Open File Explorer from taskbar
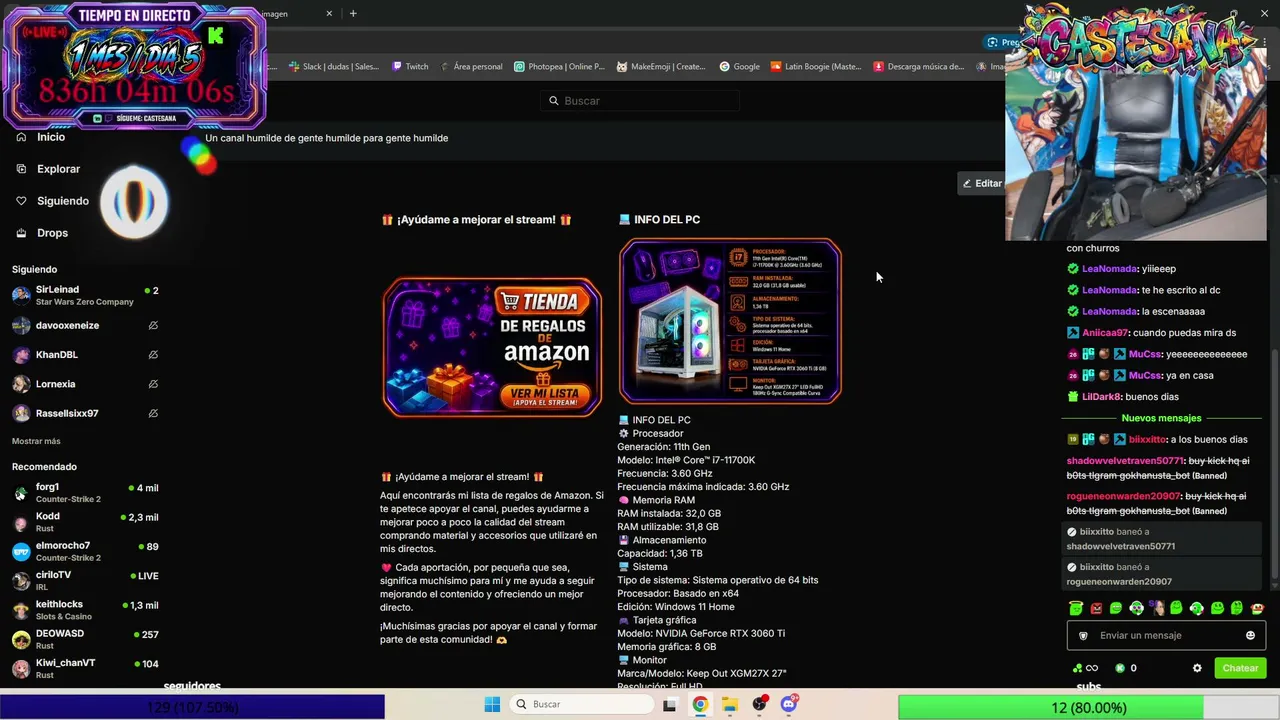This screenshot has width=1280, height=720. [x=730, y=705]
